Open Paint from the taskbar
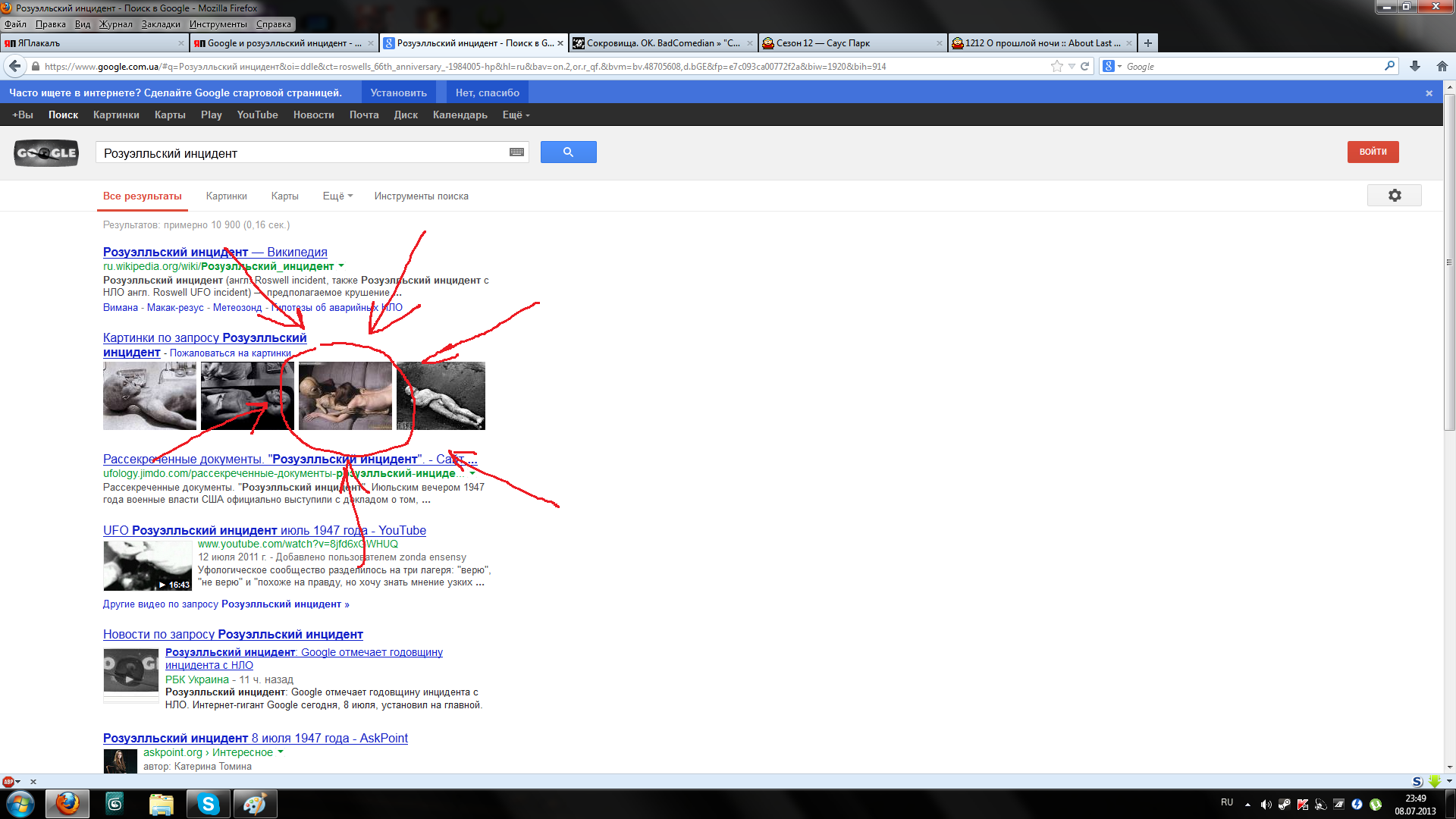 [x=255, y=804]
